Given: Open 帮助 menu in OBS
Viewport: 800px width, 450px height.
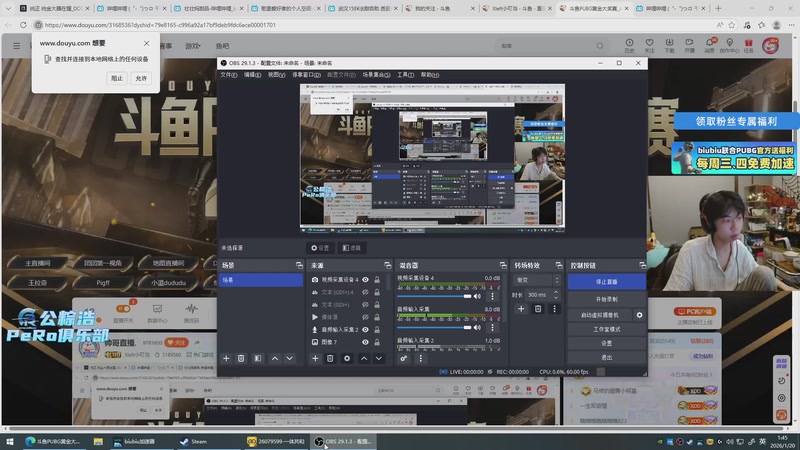Looking at the screenshot, I should coord(430,75).
